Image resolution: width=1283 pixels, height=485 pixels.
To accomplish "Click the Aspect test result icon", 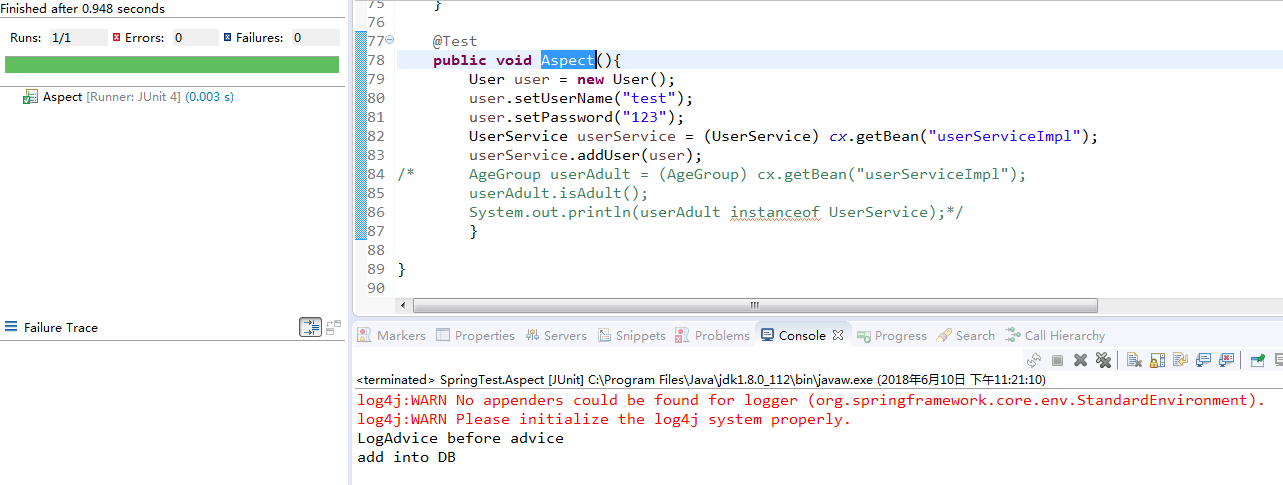I will click(x=31, y=97).
